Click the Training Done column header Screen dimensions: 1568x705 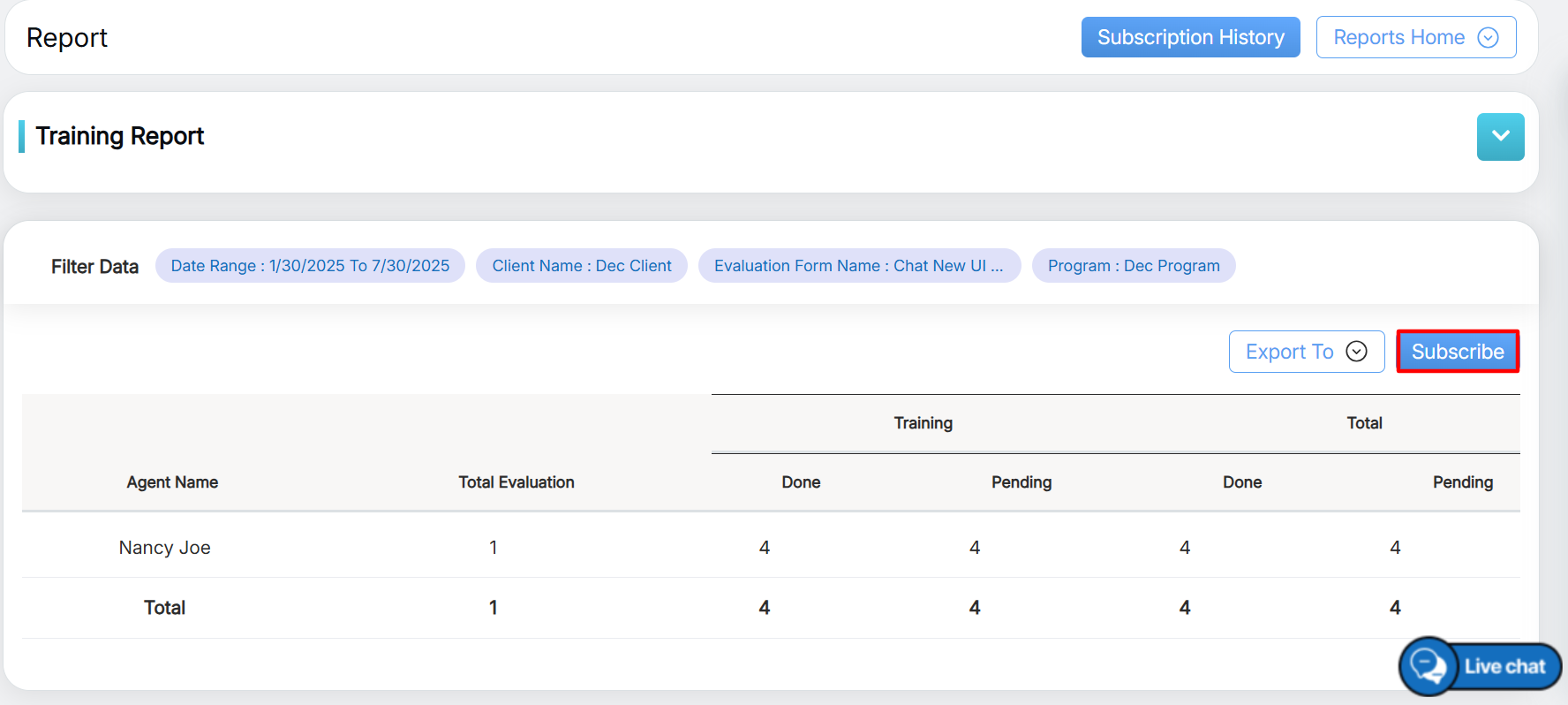tap(801, 482)
